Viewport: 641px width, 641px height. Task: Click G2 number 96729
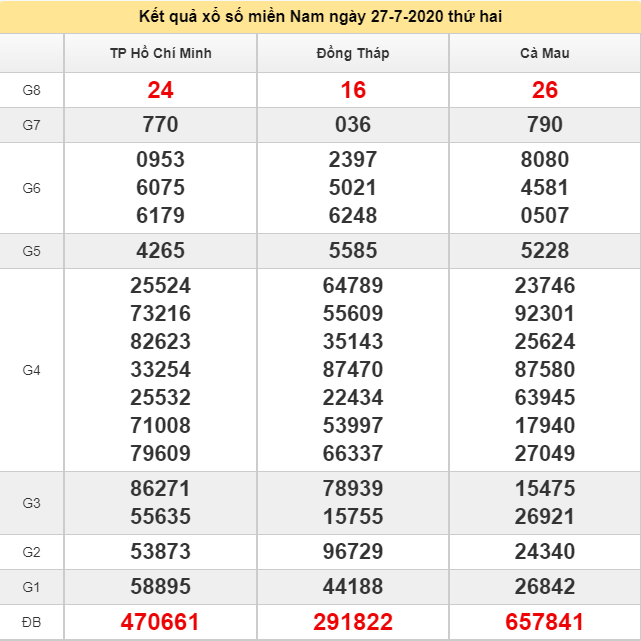pyautogui.click(x=353, y=551)
